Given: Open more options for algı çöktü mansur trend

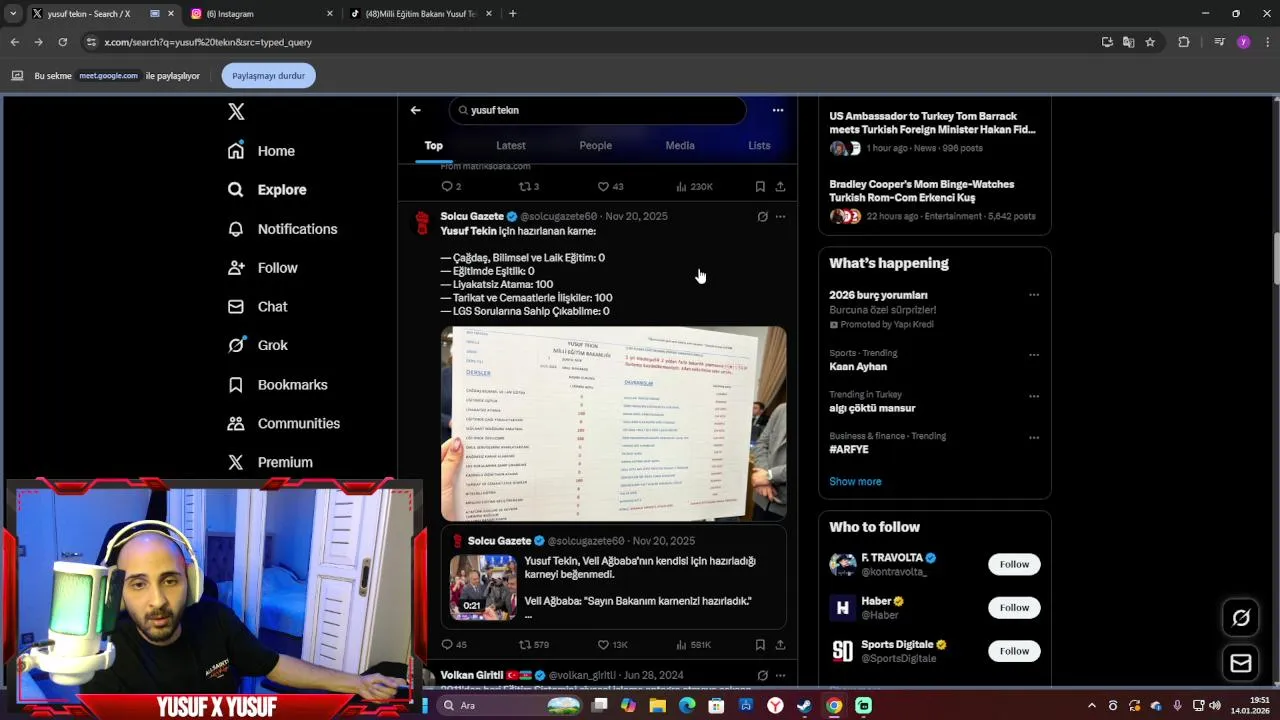Looking at the screenshot, I should tap(1034, 396).
